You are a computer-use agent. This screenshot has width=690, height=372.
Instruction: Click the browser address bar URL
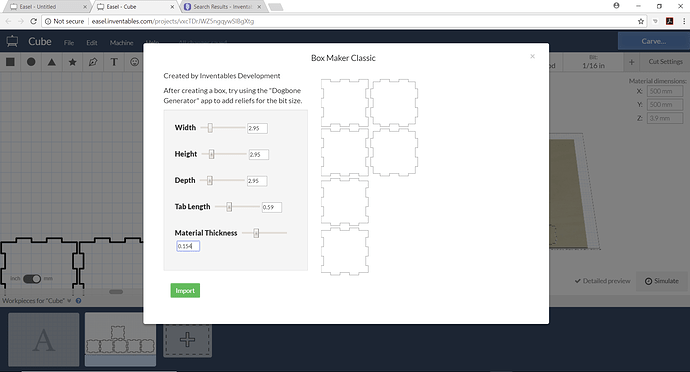tap(173, 21)
